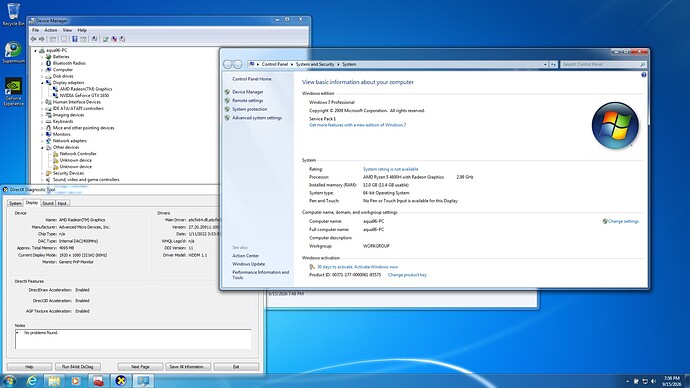Screen dimensions: 690x388
Task: Open the File menu in Device Manager
Action: point(36,30)
